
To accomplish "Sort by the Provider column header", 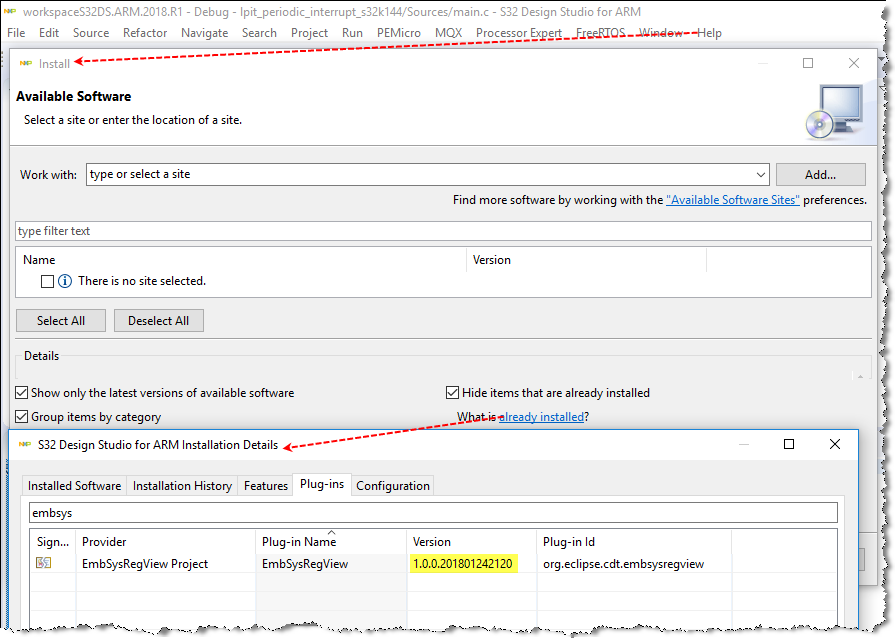I will point(166,542).
